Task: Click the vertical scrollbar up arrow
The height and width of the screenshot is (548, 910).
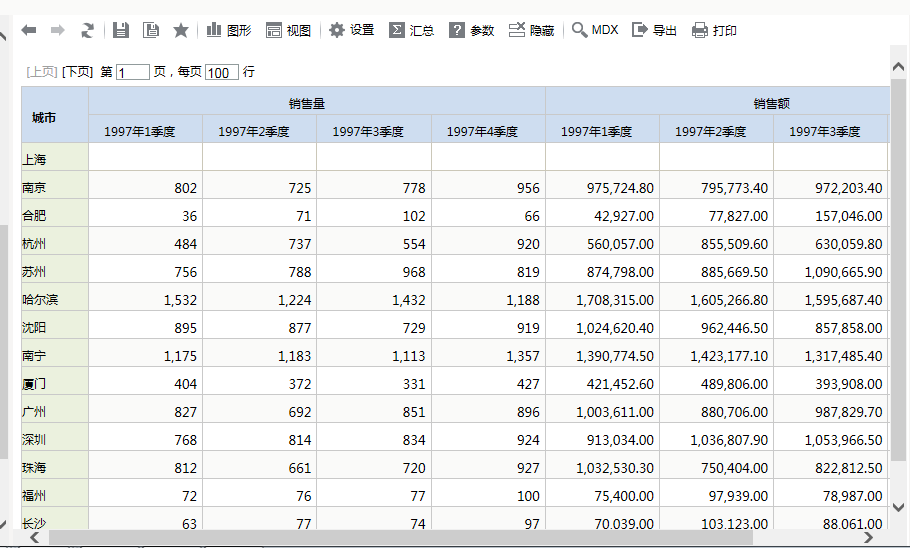Action: tap(898, 67)
